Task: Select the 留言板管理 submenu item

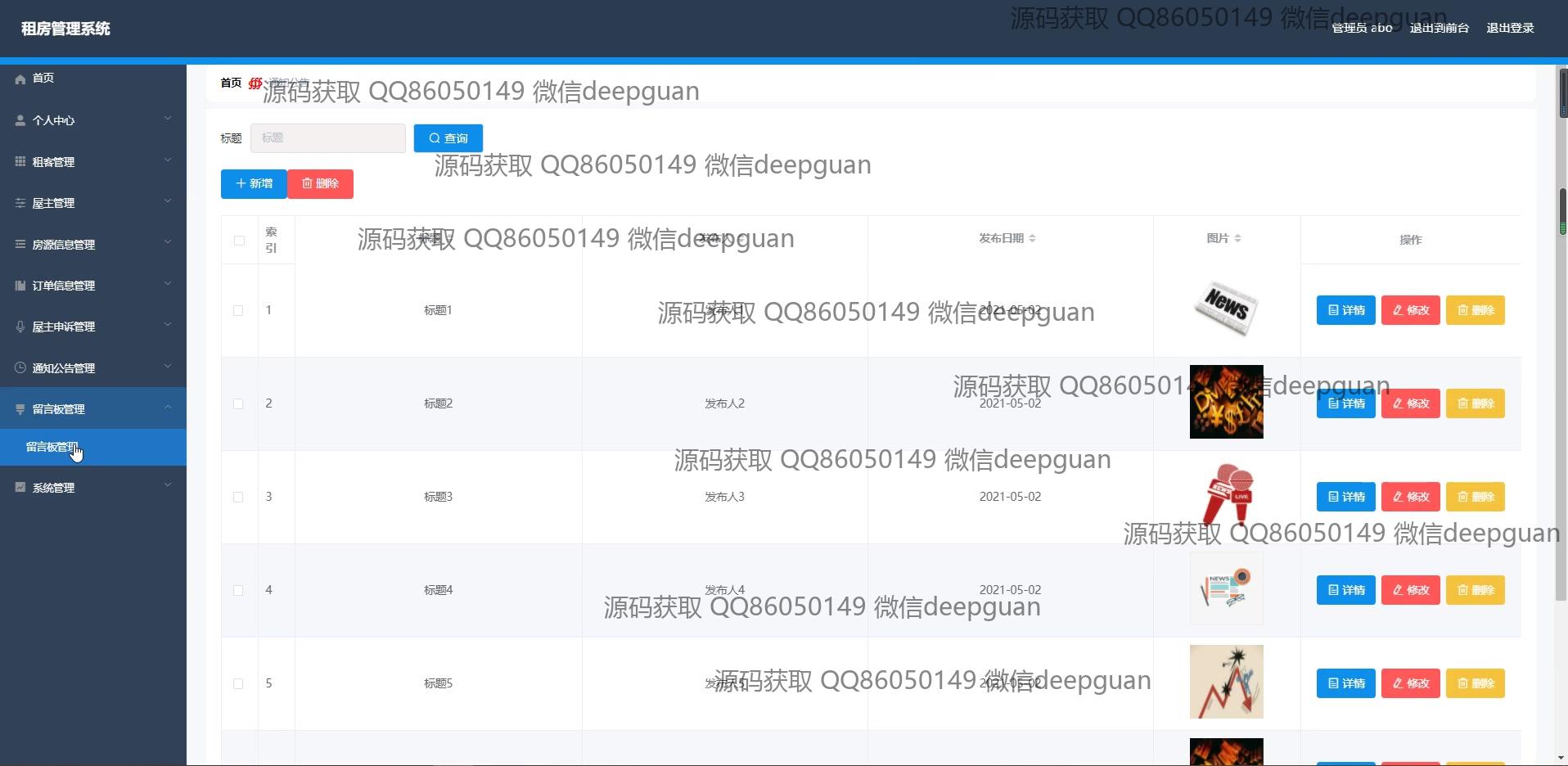Action: point(93,447)
